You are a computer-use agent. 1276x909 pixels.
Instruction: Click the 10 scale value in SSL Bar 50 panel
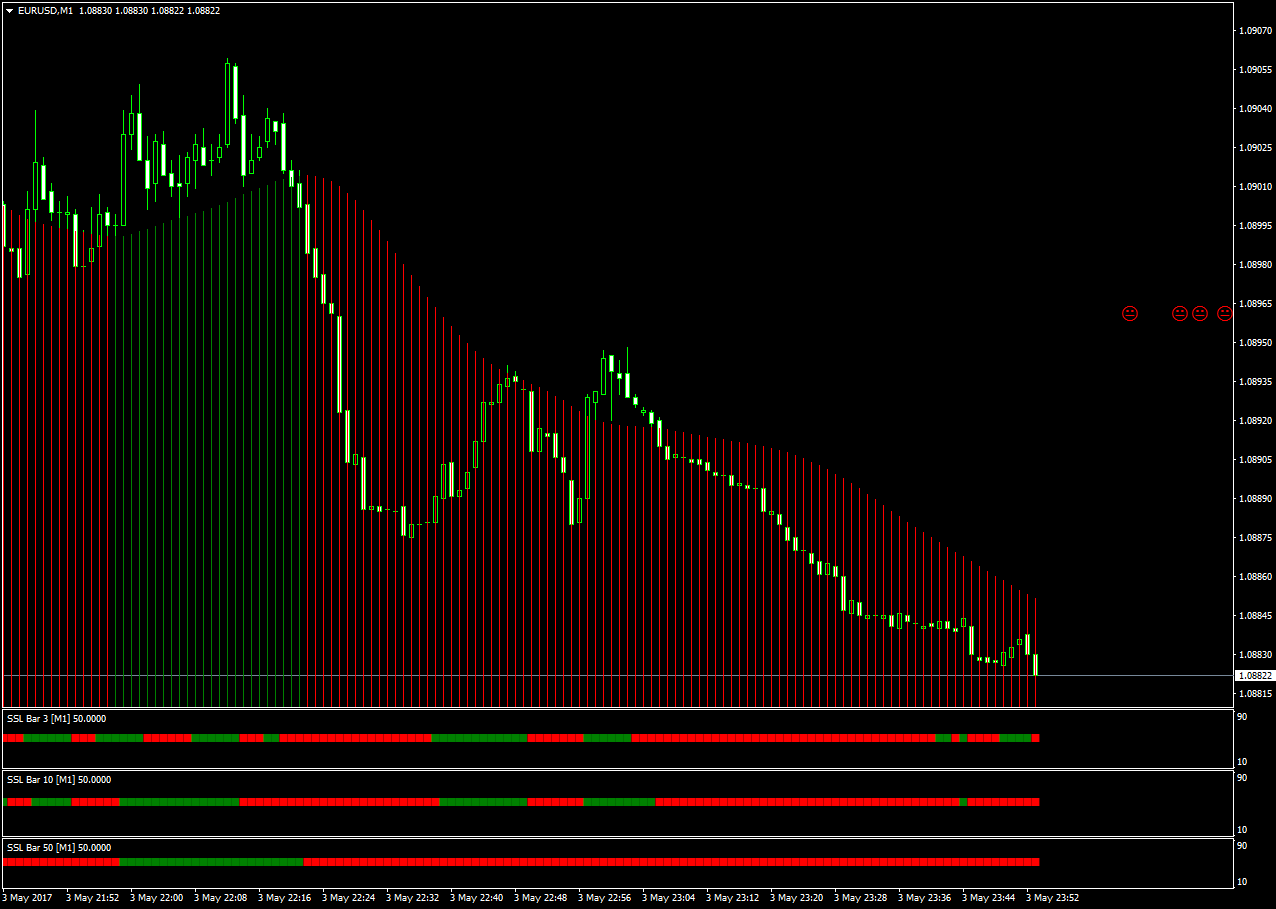(1242, 882)
